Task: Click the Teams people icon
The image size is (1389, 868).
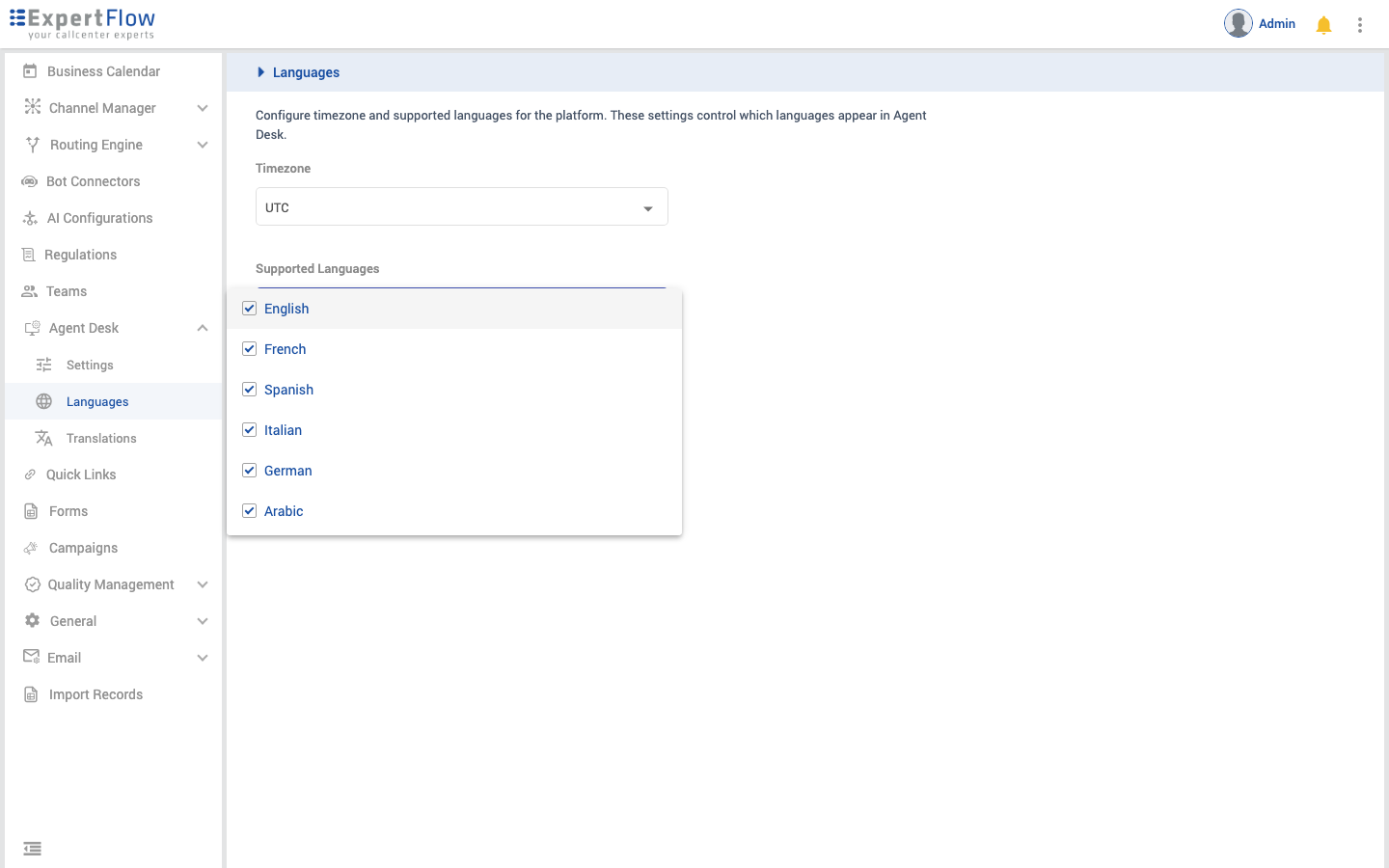Action: click(x=30, y=291)
